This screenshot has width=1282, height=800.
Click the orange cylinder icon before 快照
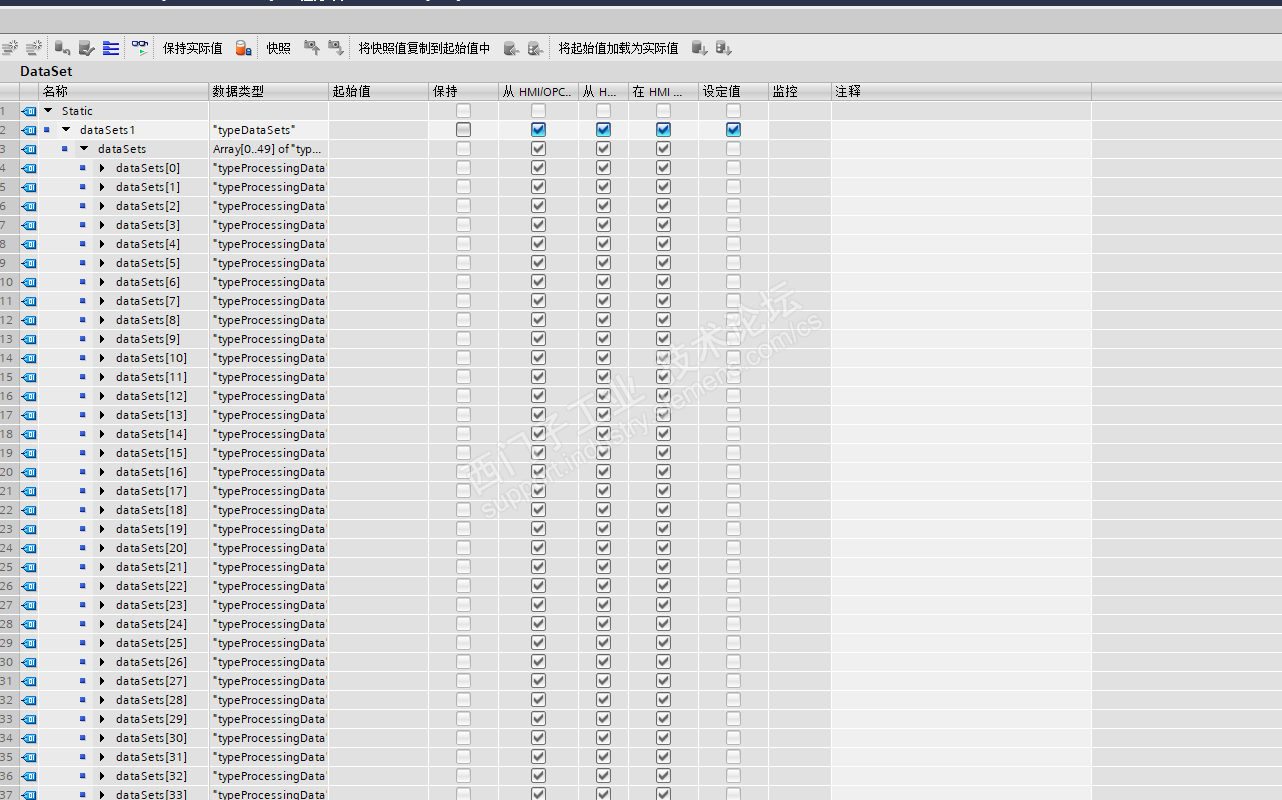coord(243,47)
